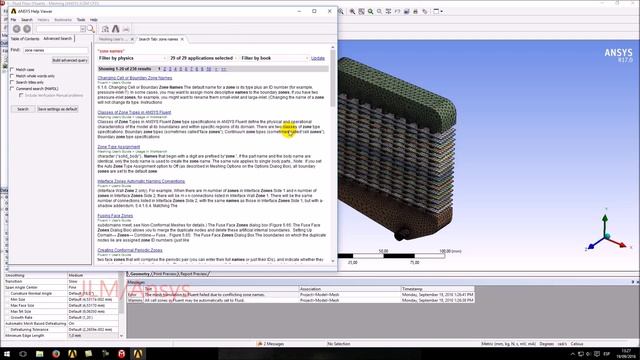The height and width of the screenshot is (360, 640).
Task: Open Cortana search circle on taskbar
Action: 23,354
